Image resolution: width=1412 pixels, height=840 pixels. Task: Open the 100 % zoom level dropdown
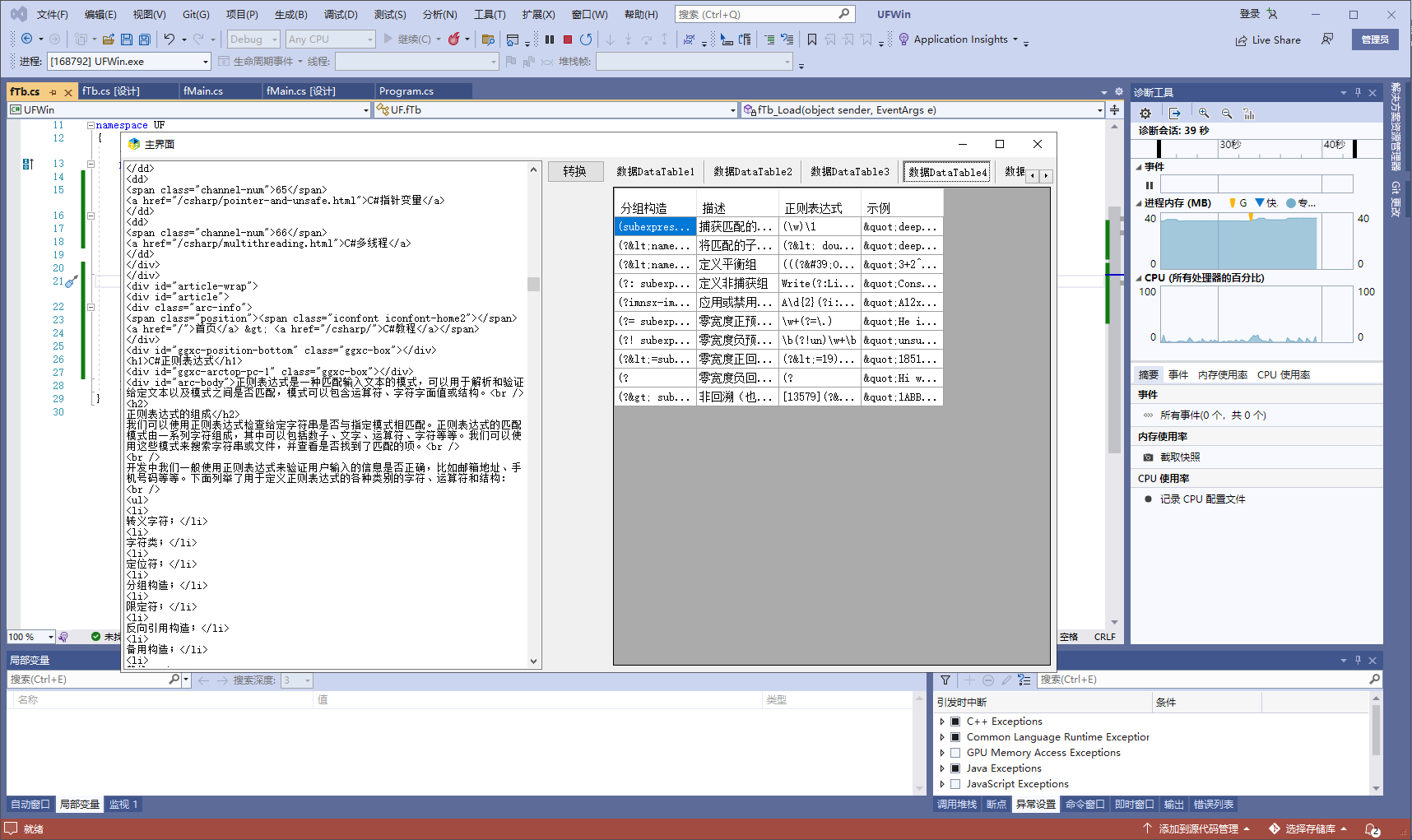click(x=30, y=637)
